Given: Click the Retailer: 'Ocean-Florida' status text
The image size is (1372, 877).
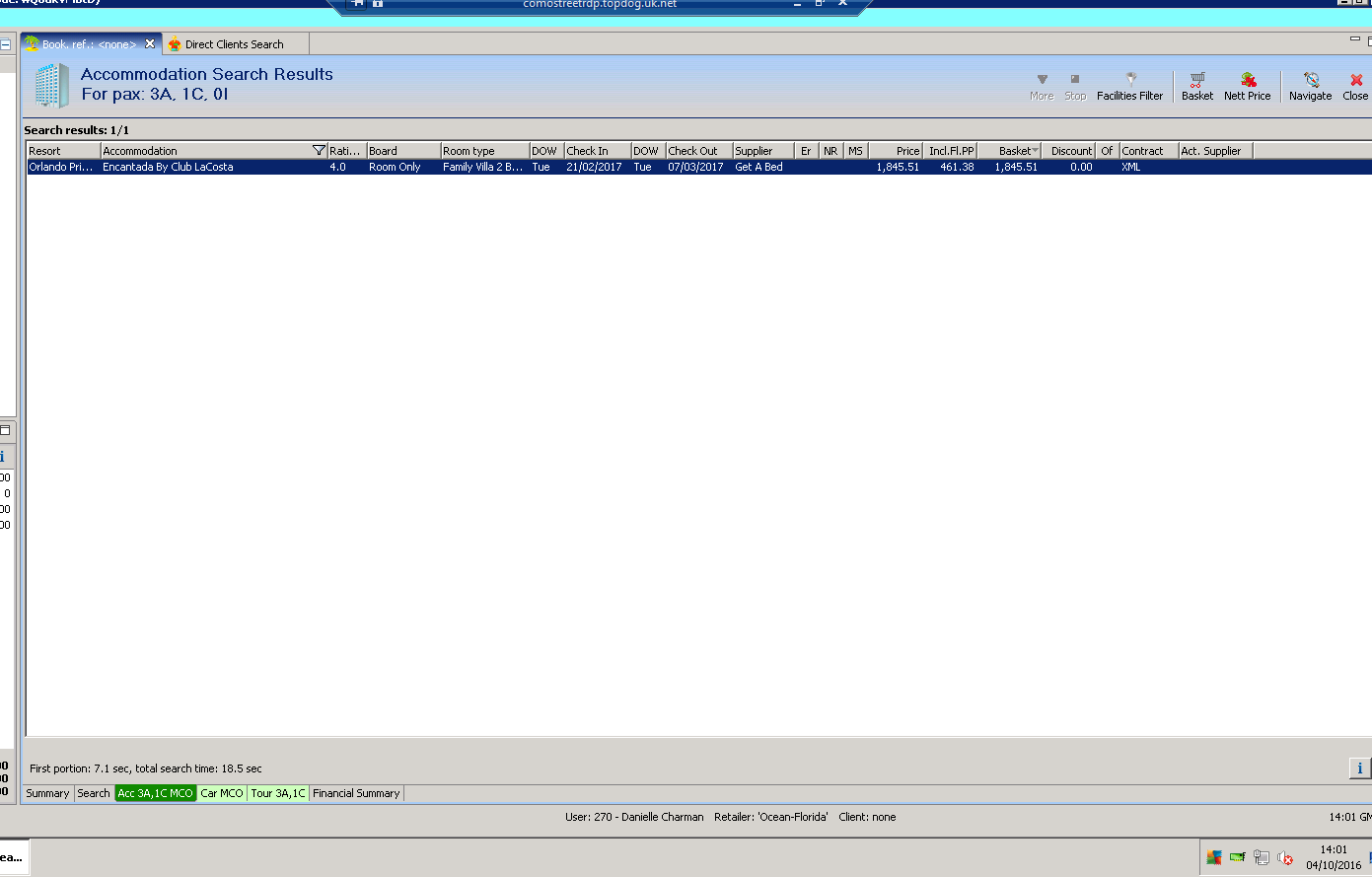Looking at the screenshot, I should (771, 817).
